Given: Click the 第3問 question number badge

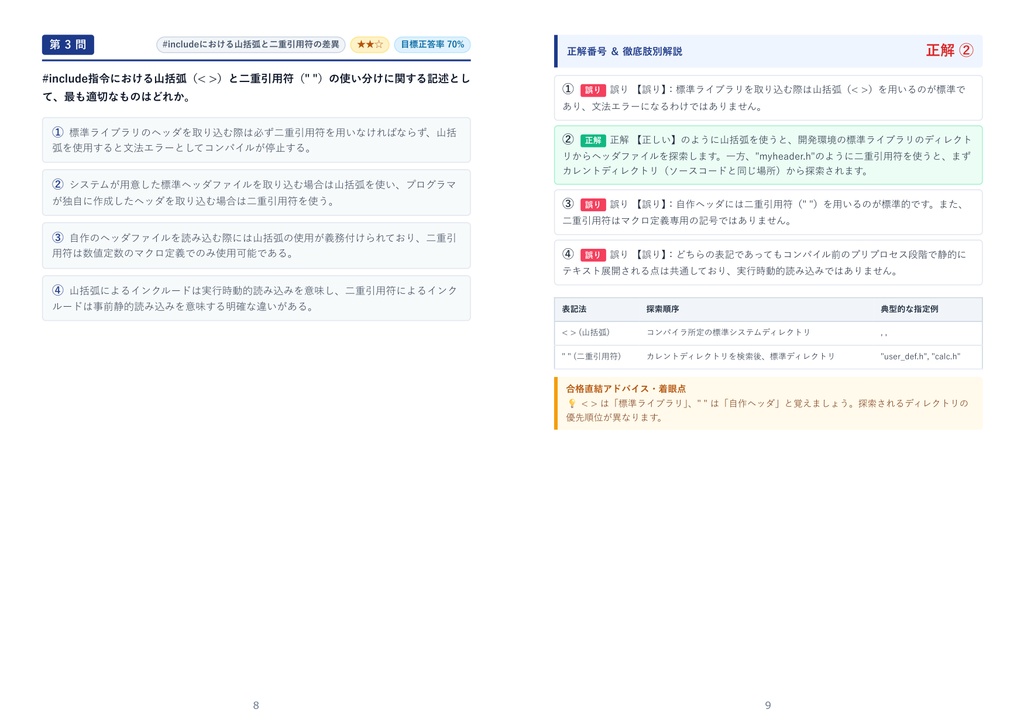Looking at the screenshot, I should pos(68,44).
